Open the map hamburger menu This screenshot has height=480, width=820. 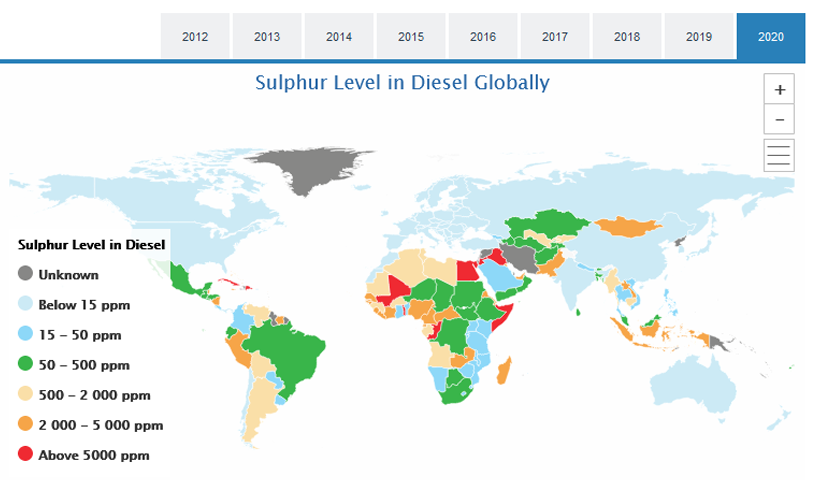coord(779,155)
